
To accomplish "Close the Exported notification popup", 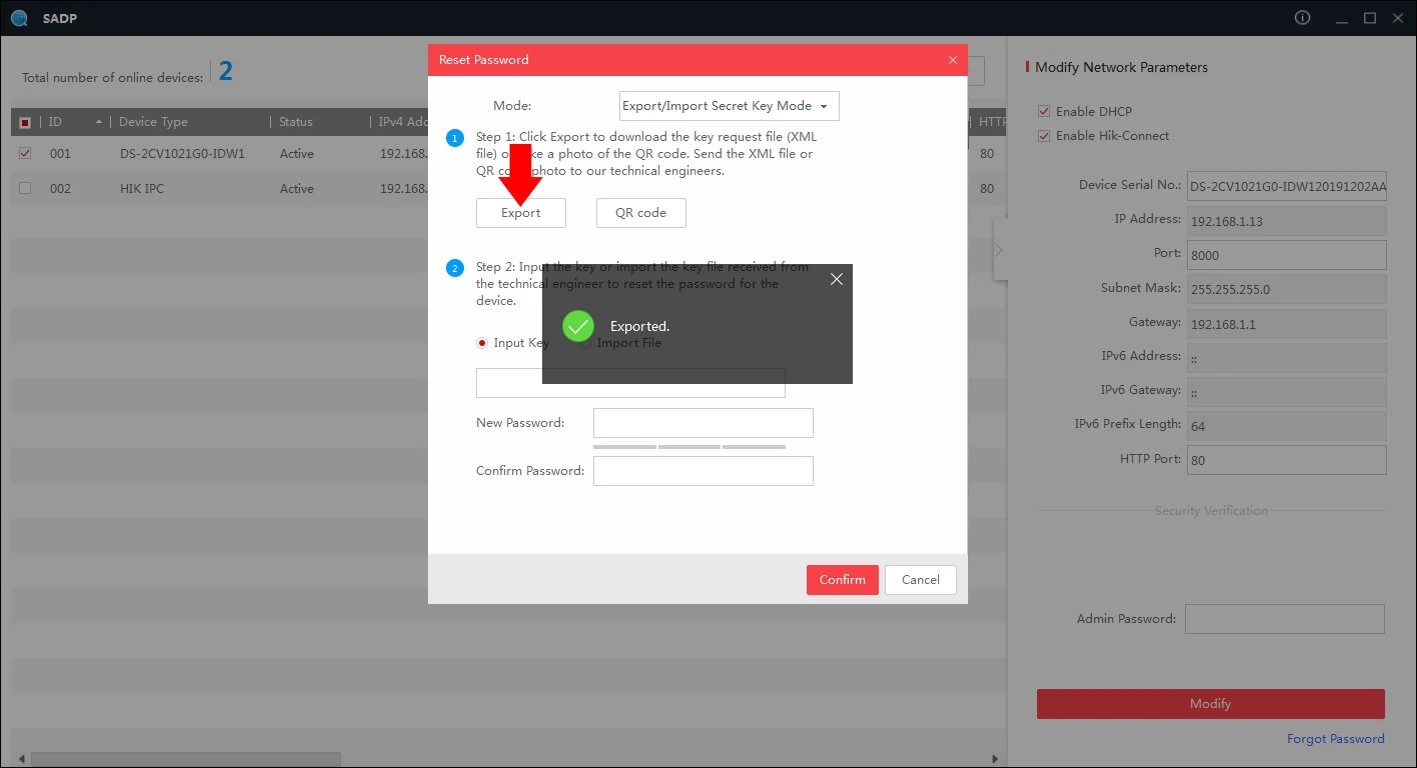I will [x=837, y=280].
